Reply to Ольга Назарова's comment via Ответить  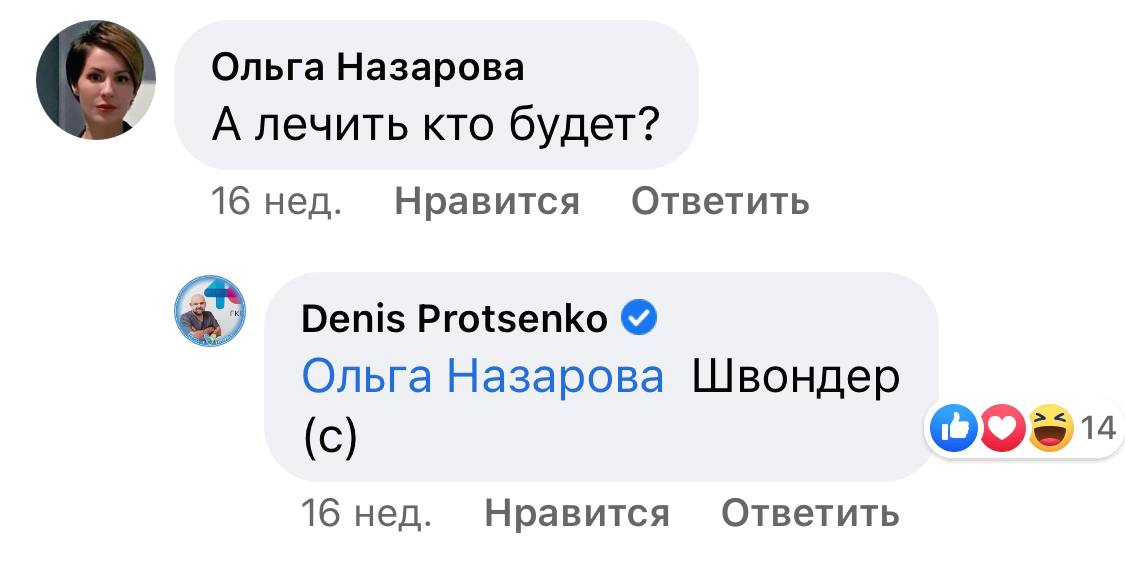[720, 202]
